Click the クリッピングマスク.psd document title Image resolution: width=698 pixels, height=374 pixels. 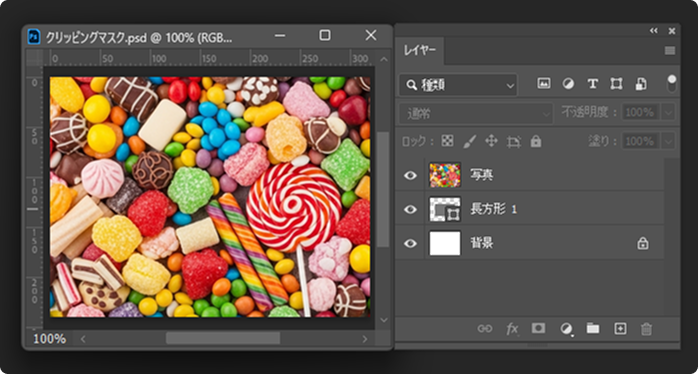point(139,37)
